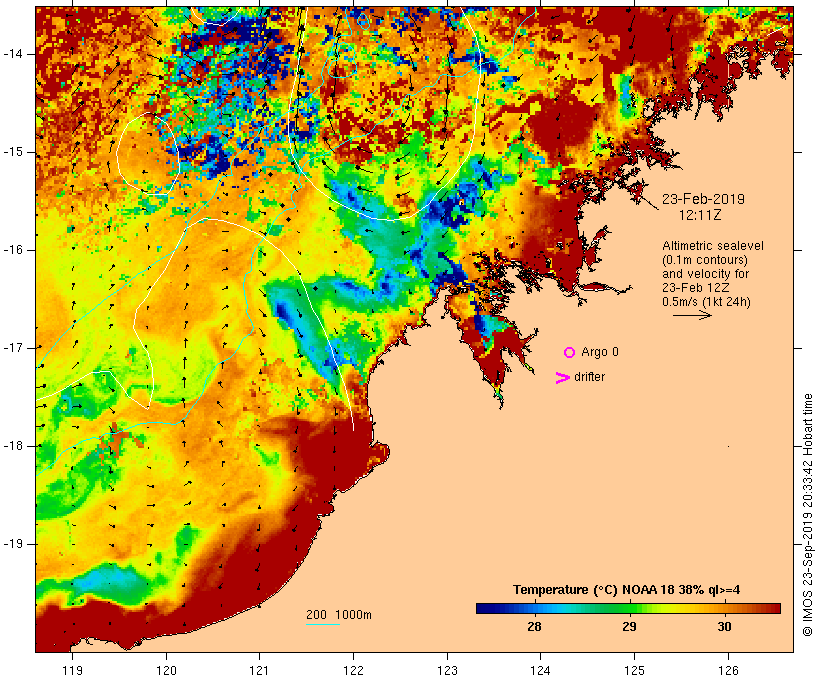Click the '29' color bar tick label
Screen dimensions: 820x680
coord(629,627)
